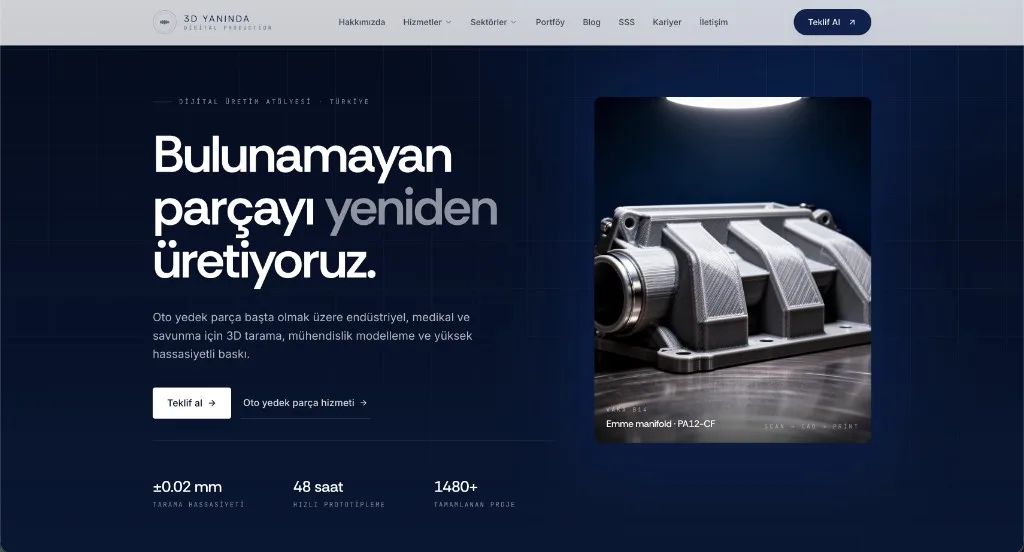Viewport: 1024px width, 552px height.
Task: Click the Emme manifold · PA12-CF caption
Action: (660, 424)
